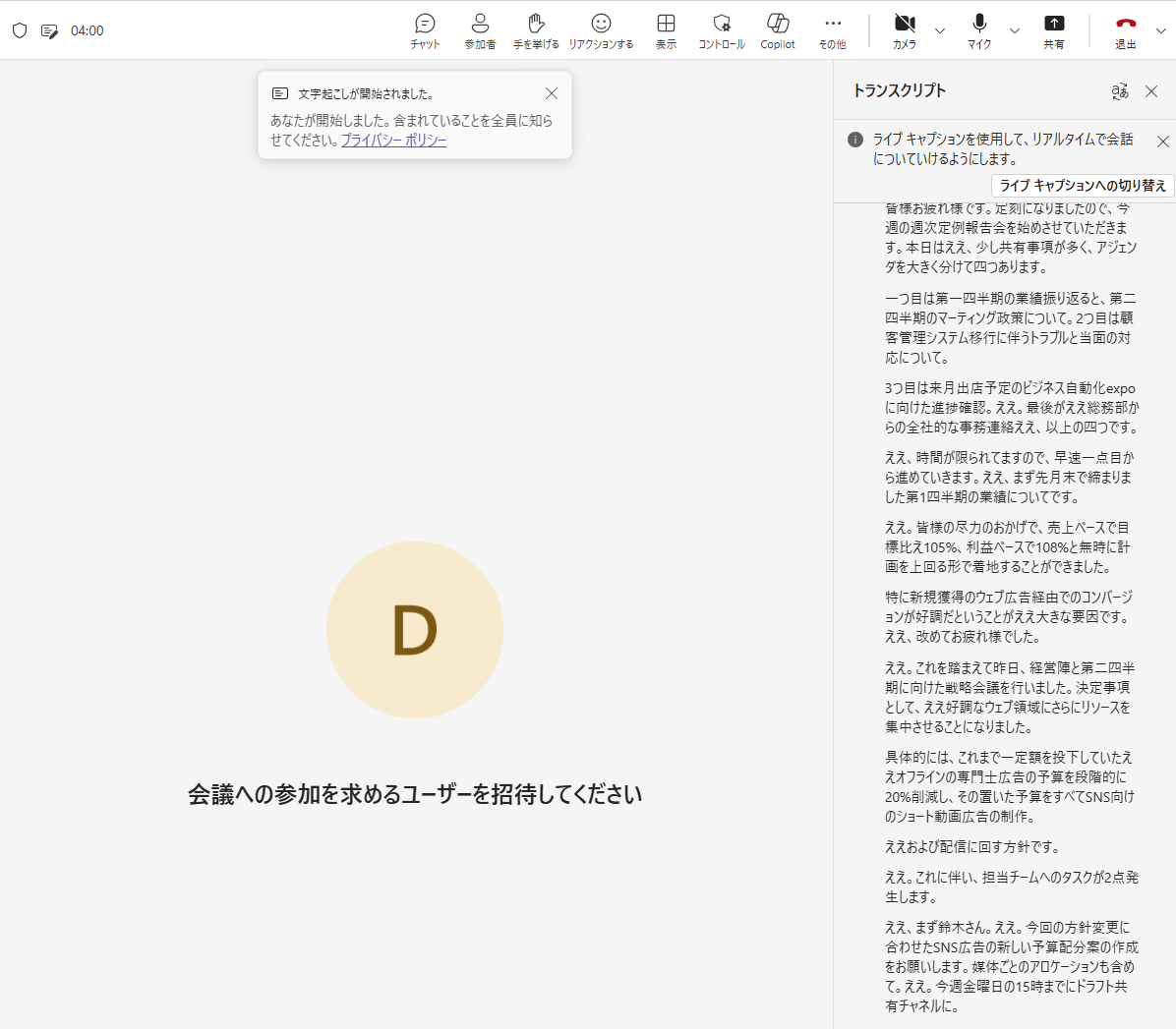Expand the microphone options dropdown arrow
Screen dimensions: 1176x1029
pyautogui.click(x=1015, y=30)
